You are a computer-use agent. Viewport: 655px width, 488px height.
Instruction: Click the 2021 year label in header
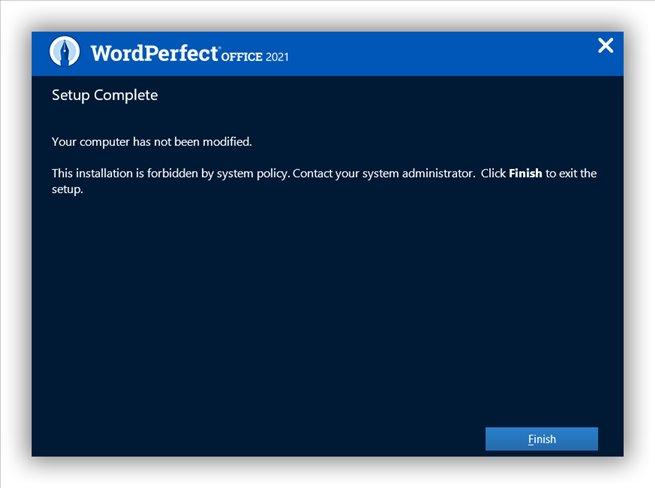pyautogui.click(x=277, y=56)
